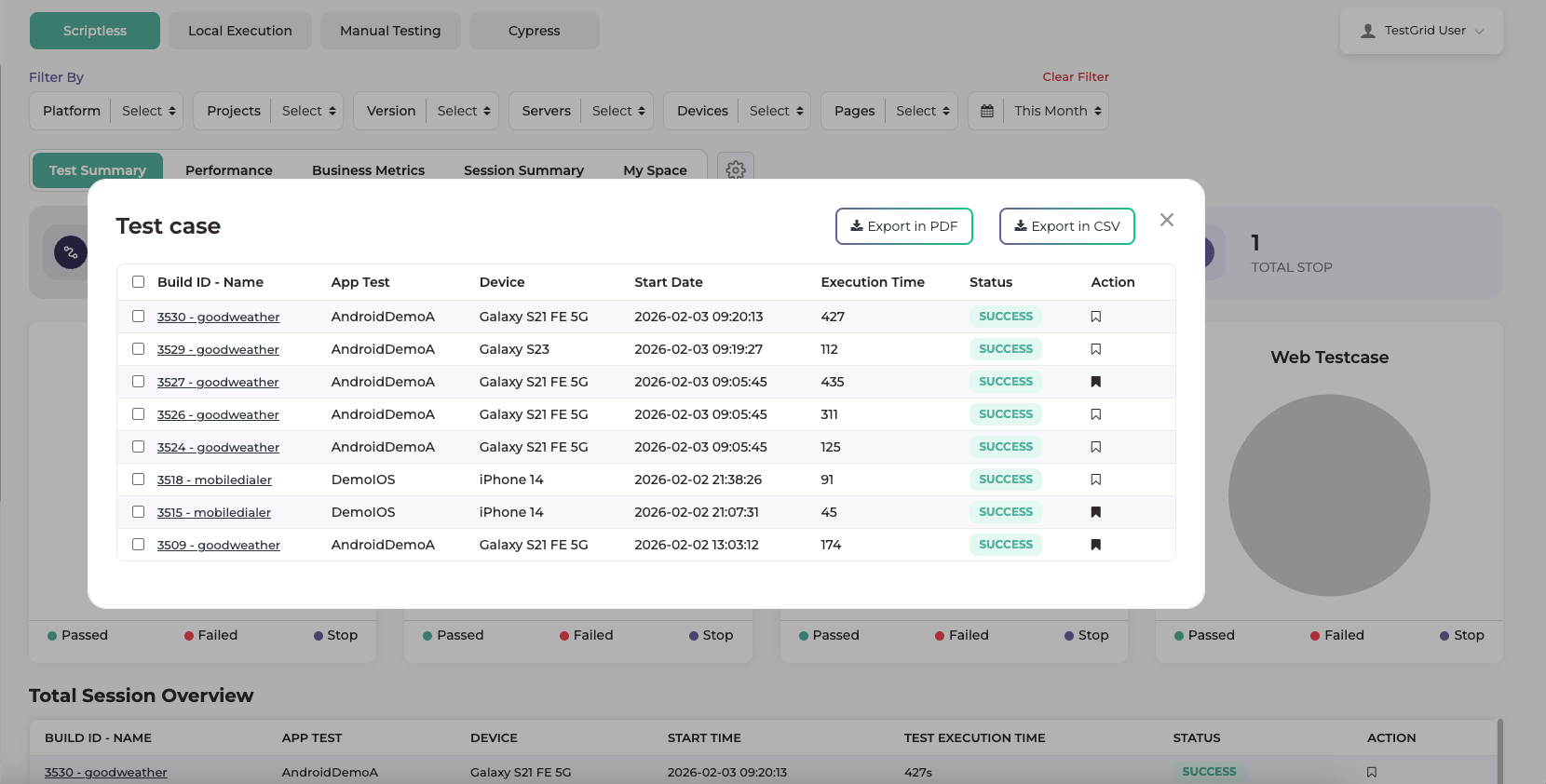The image size is (1546, 784).
Task: Open the dashboard settings gear
Action: click(x=735, y=169)
